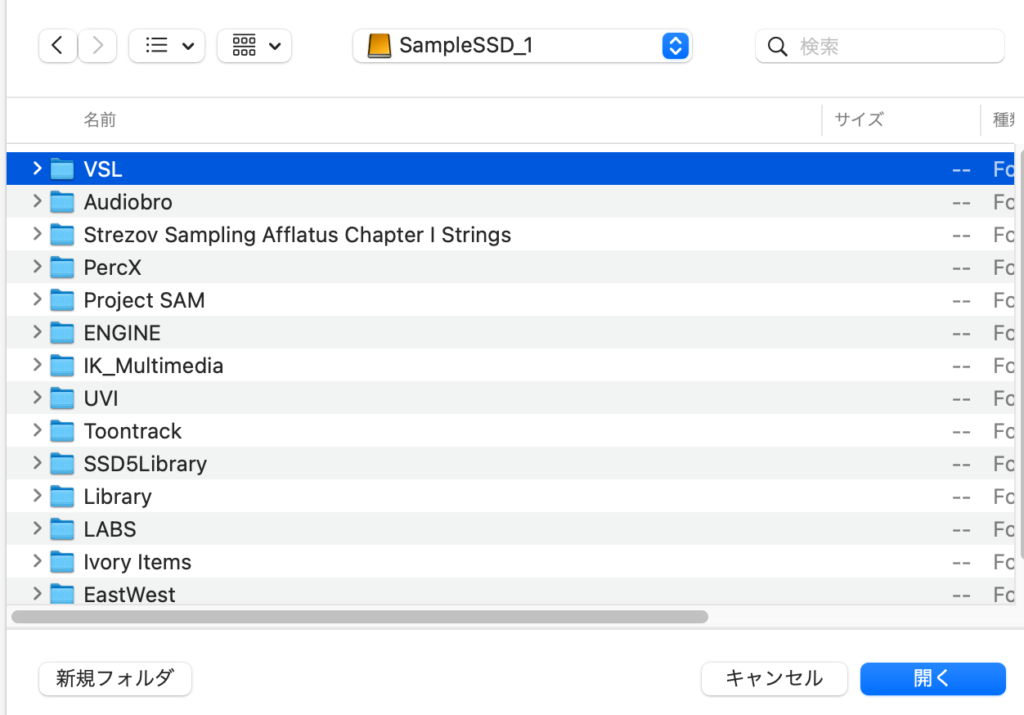Click the VSL folder name
Image resolution: width=1024 pixels, height=715 pixels.
pyautogui.click(x=103, y=169)
